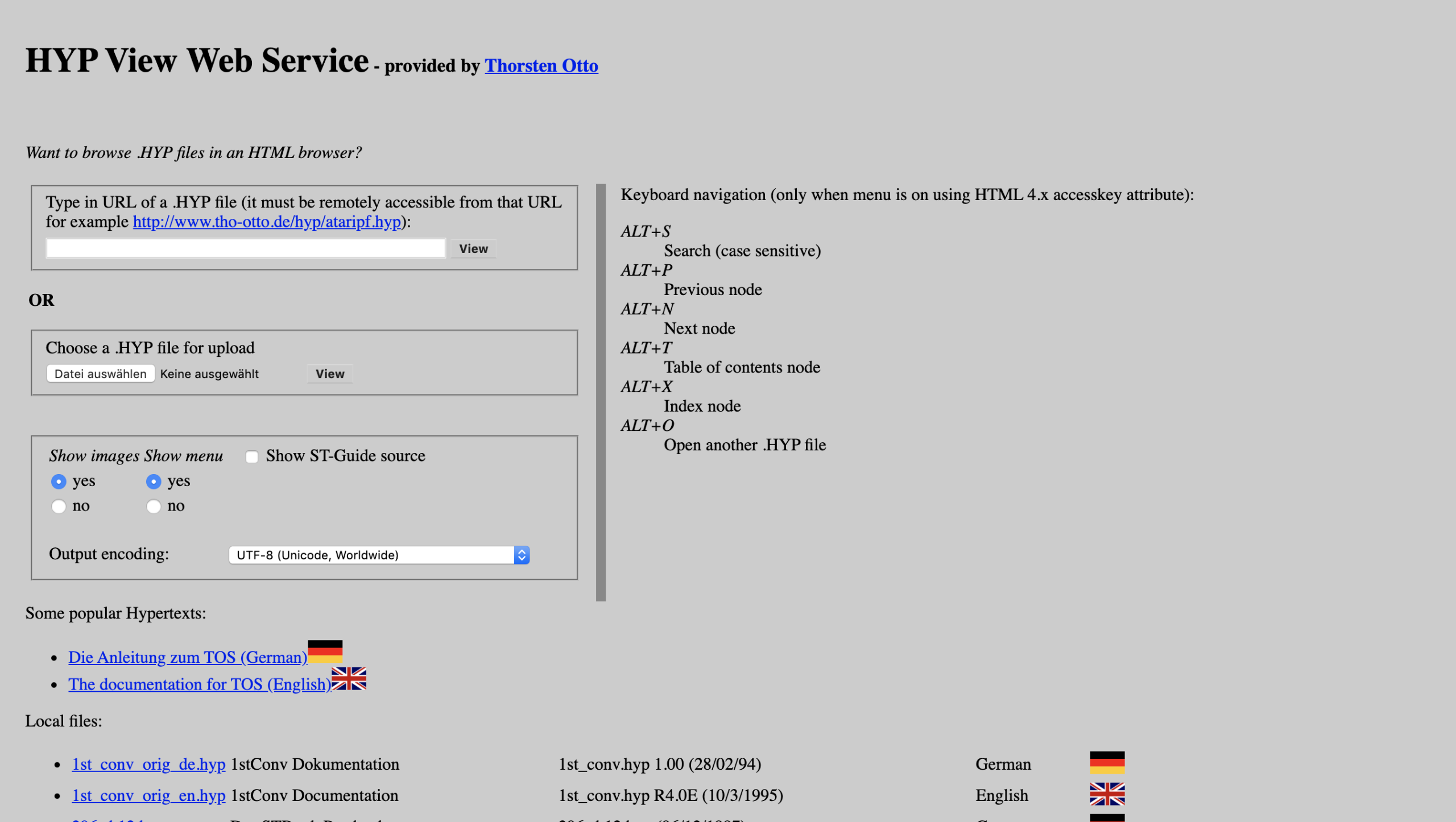The height and width of the screenshot is (822, 1456).
Task: Open 1st_conv_orig_en.hyp local file link
Action: (x=148, y=795)
